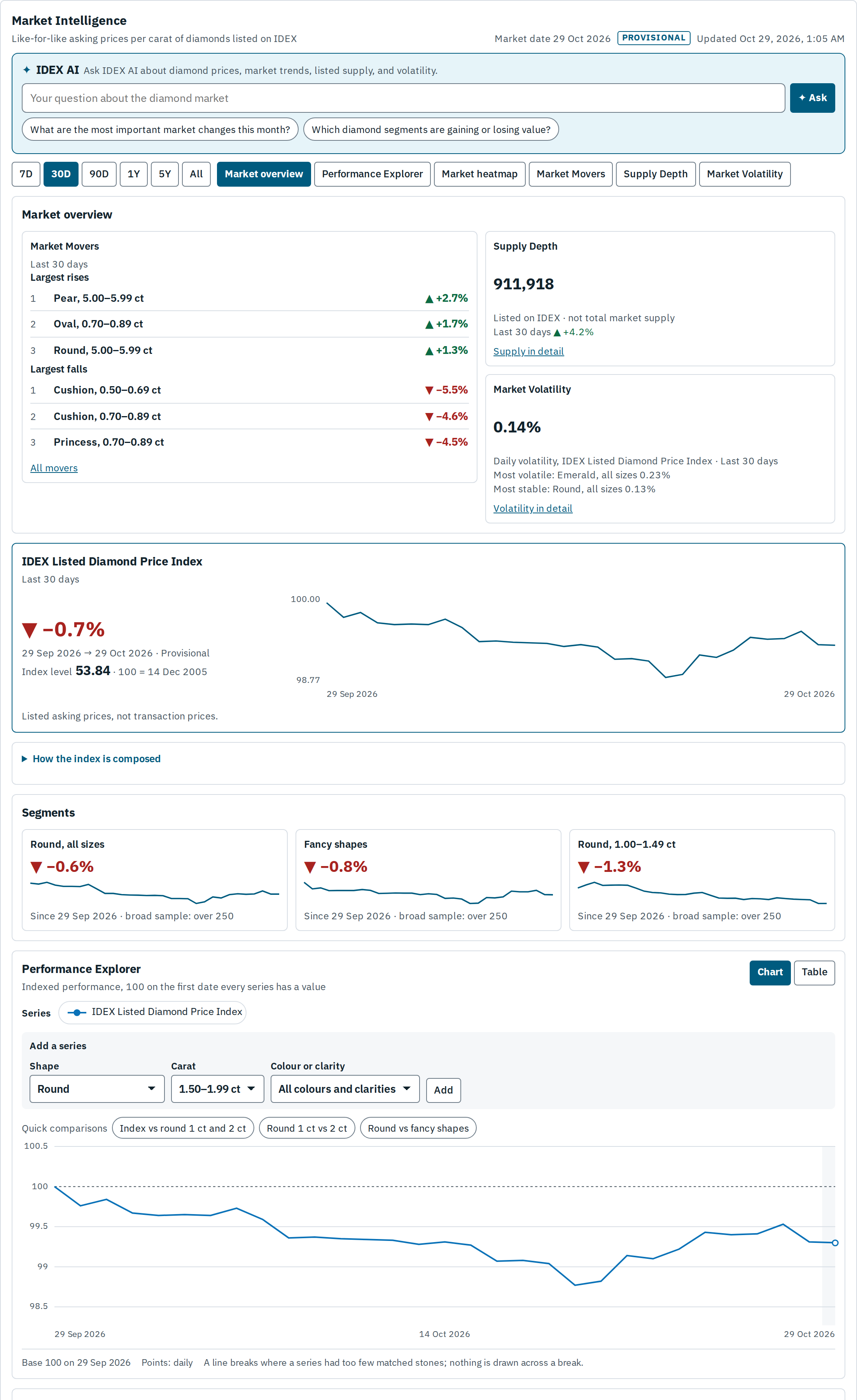Pick suggestion about most important market changes

pyautogui.click(x=160, y=129)
